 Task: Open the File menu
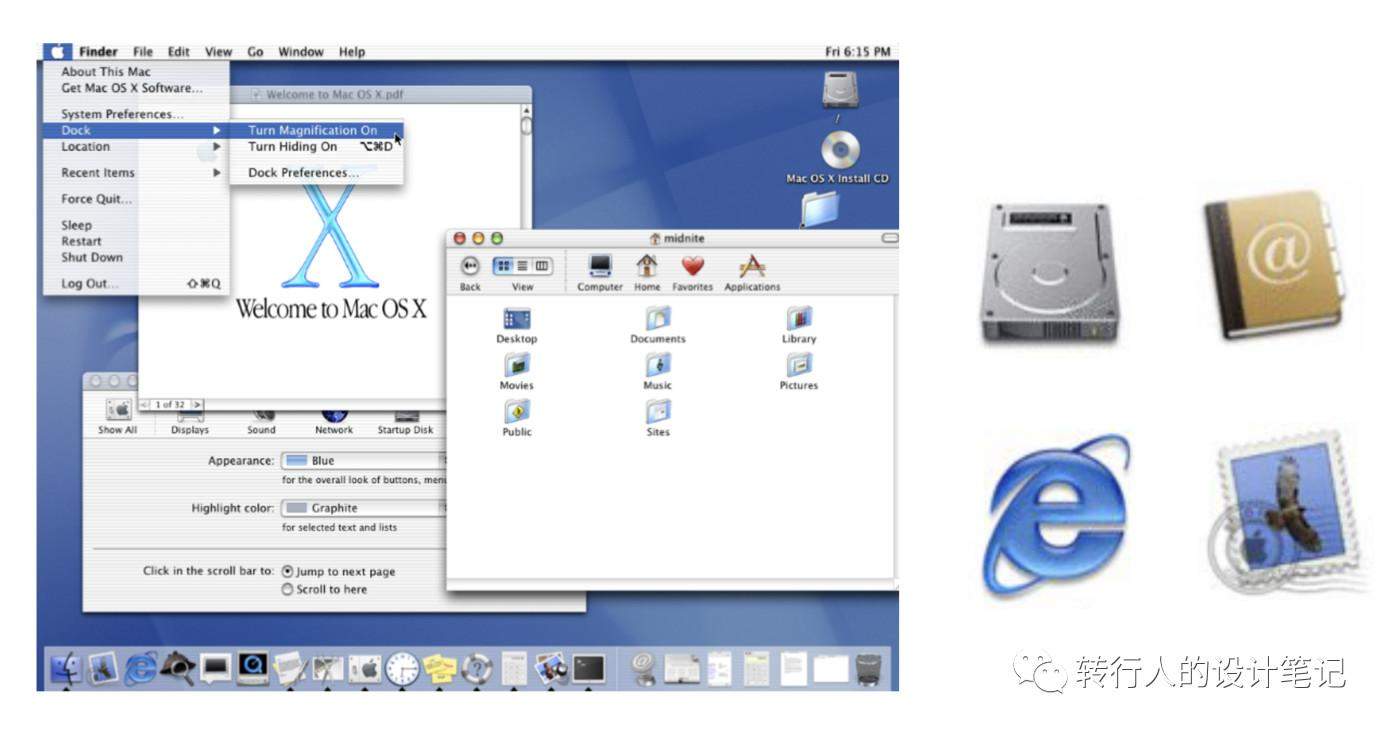click(x=143, y=52)
